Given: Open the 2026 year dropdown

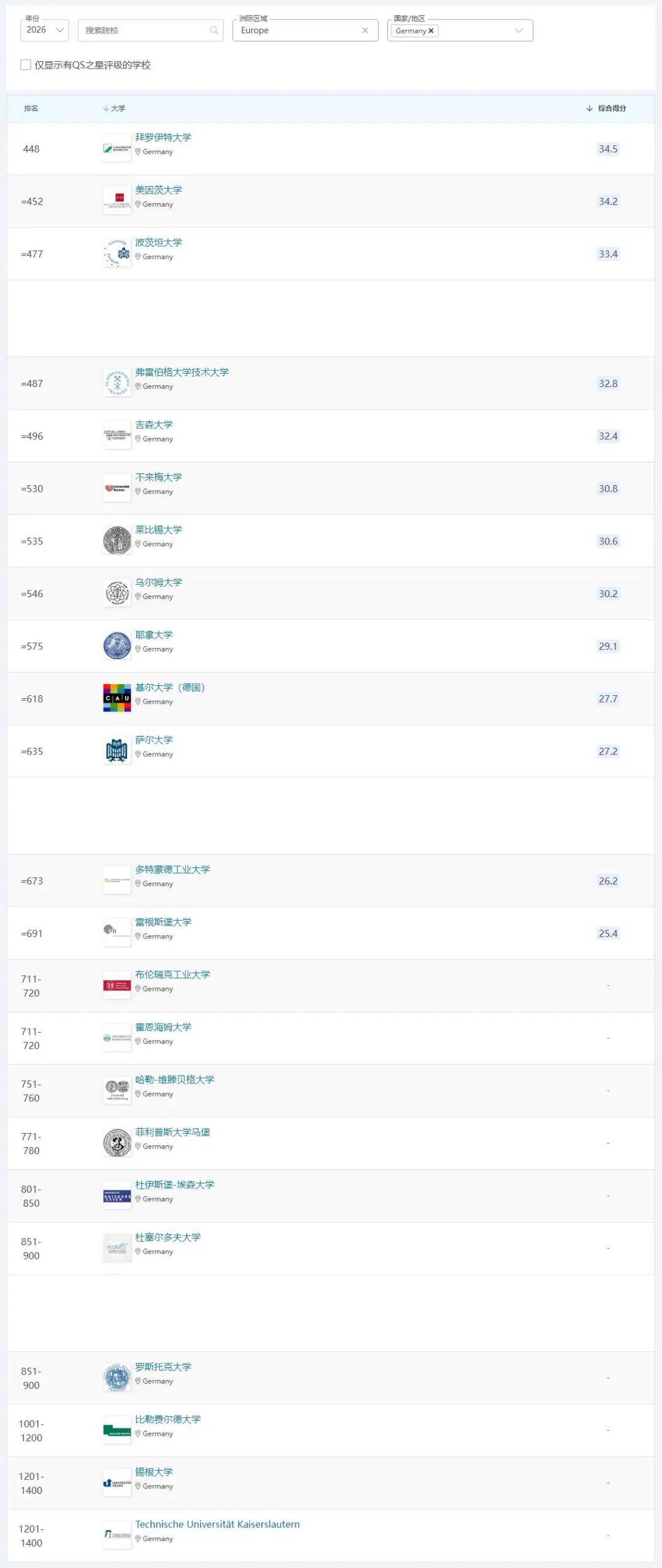Looking at the screenshot, I should [44, 30].
